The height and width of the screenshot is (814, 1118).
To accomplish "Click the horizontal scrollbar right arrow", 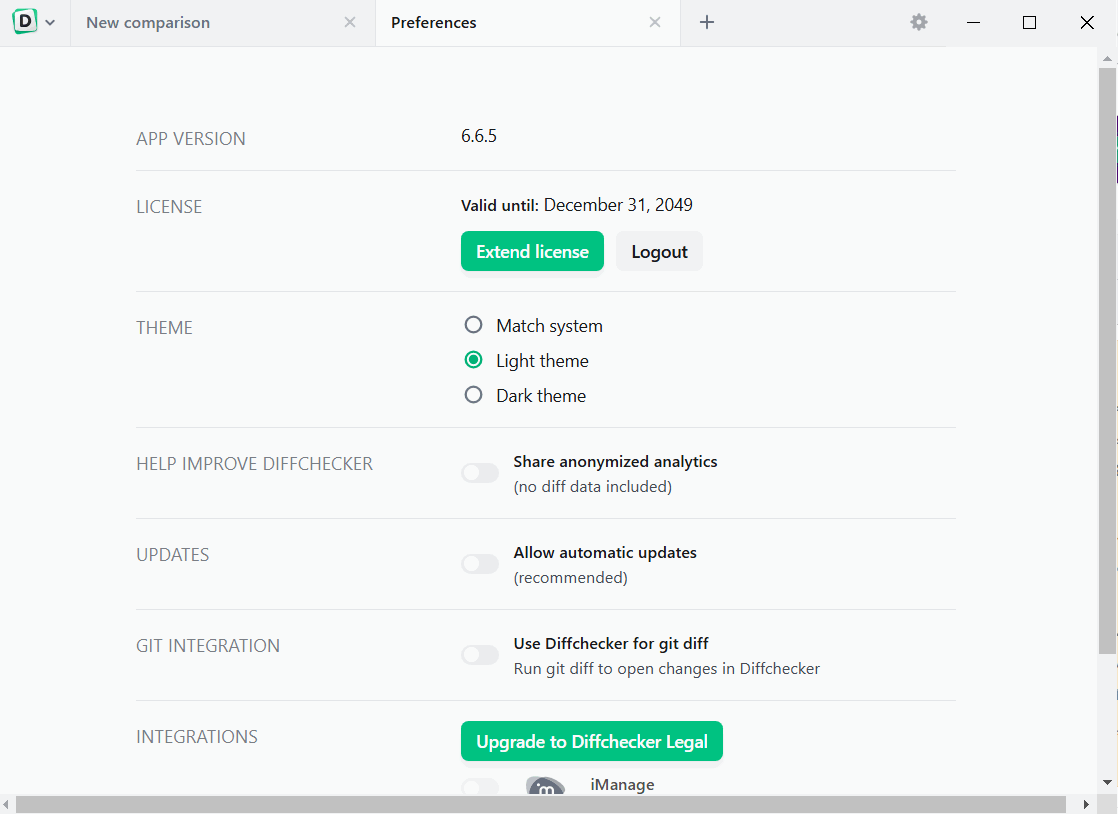I will (x=1086, y=805).
